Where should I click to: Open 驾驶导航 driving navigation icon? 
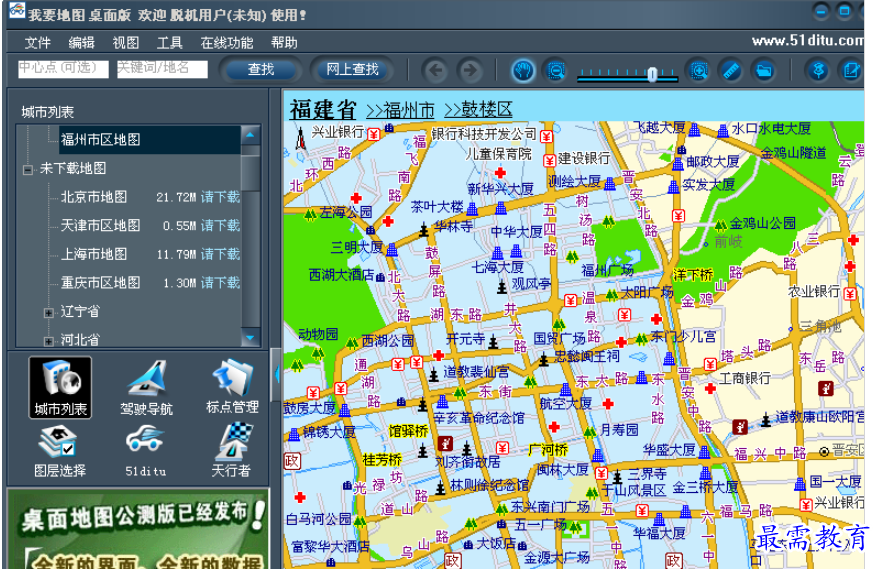tap(146, 388)
